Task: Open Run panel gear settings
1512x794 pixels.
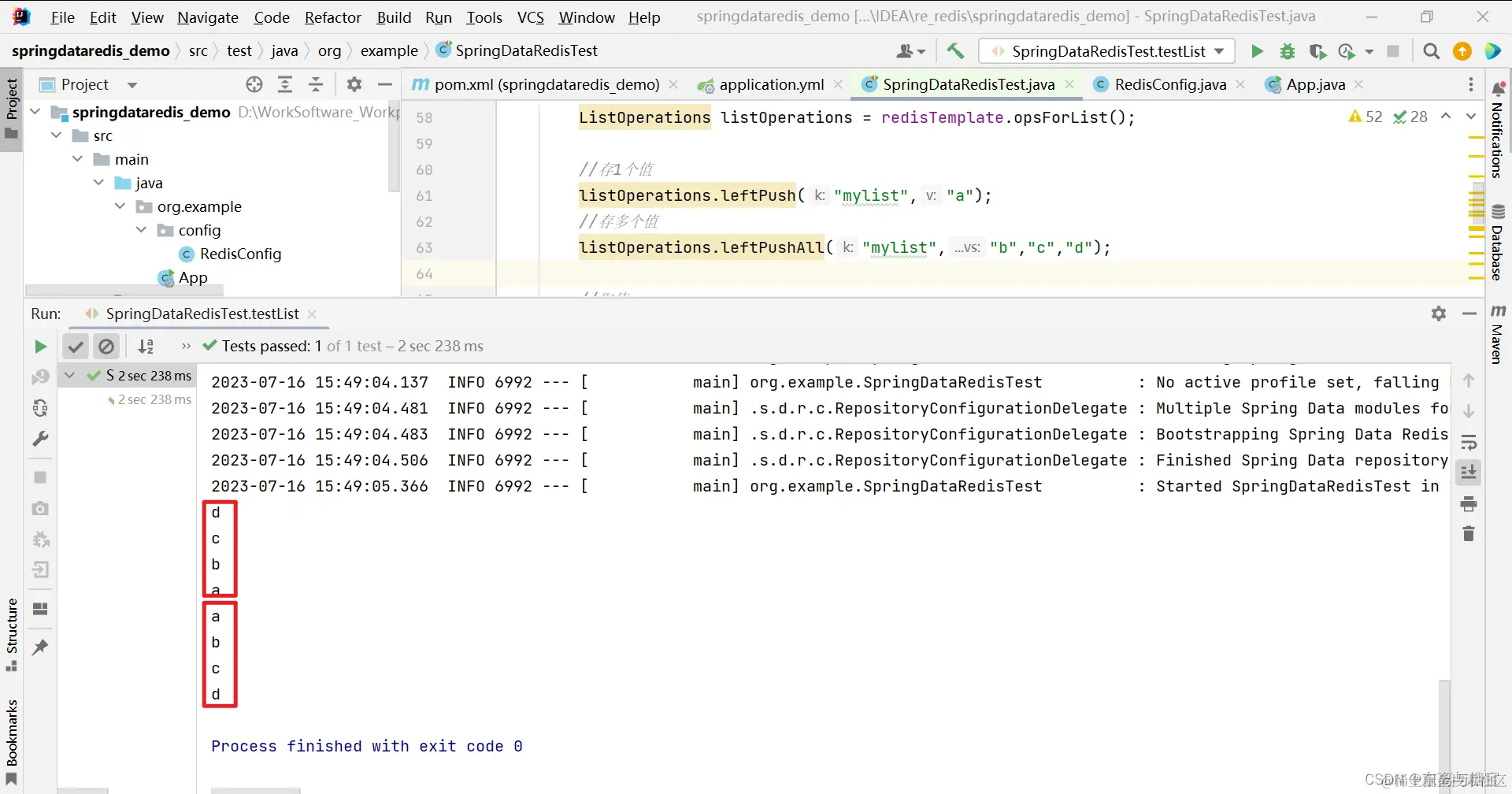Action: pos(1439,314)
